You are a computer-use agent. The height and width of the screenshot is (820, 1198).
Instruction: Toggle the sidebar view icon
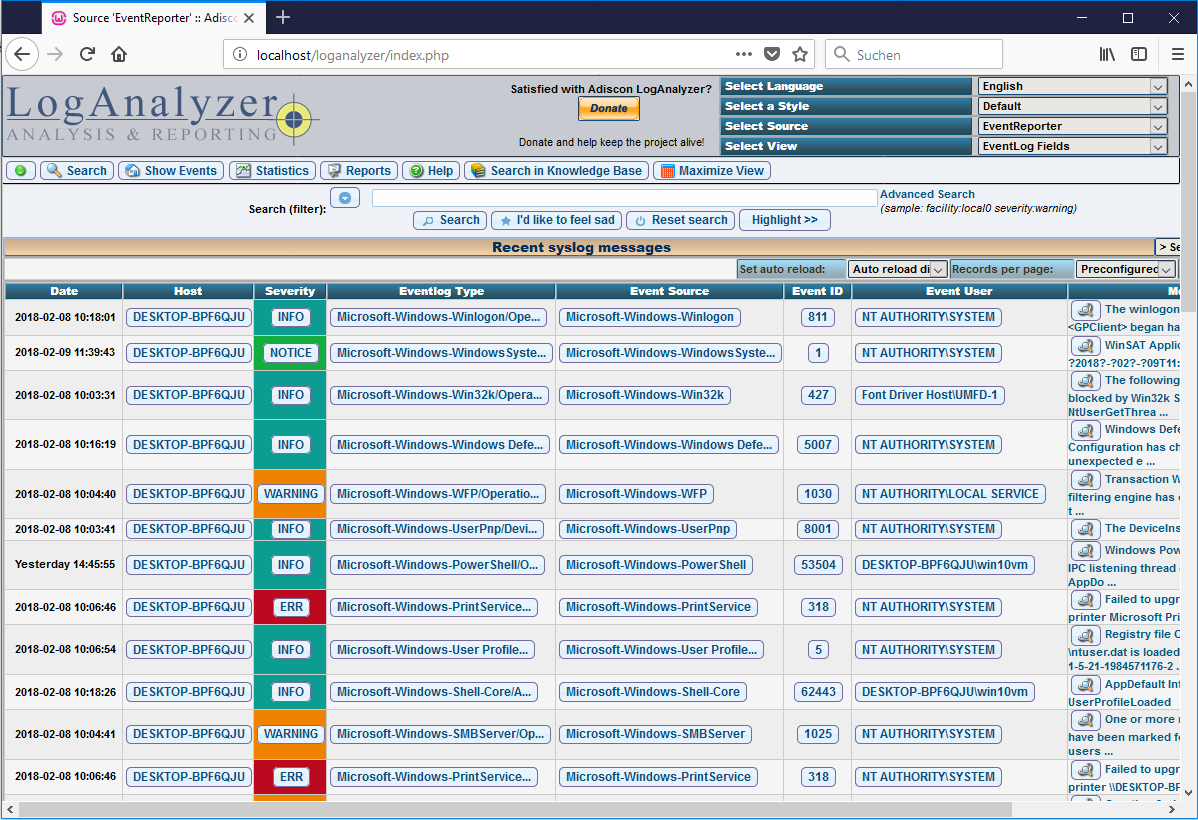(x=1138, y=54)
